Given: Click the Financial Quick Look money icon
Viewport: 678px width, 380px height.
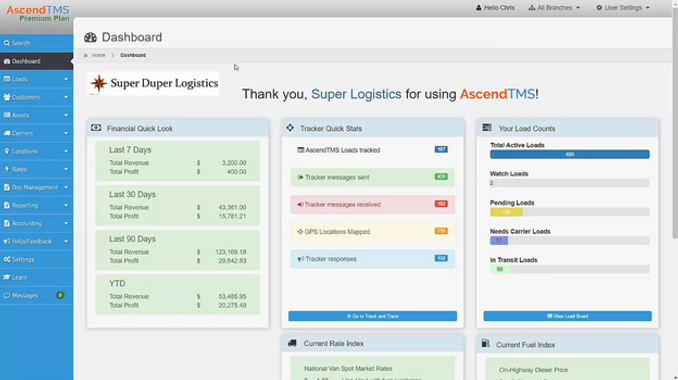Looking at the screenshot, I should (x=96, y=128).
